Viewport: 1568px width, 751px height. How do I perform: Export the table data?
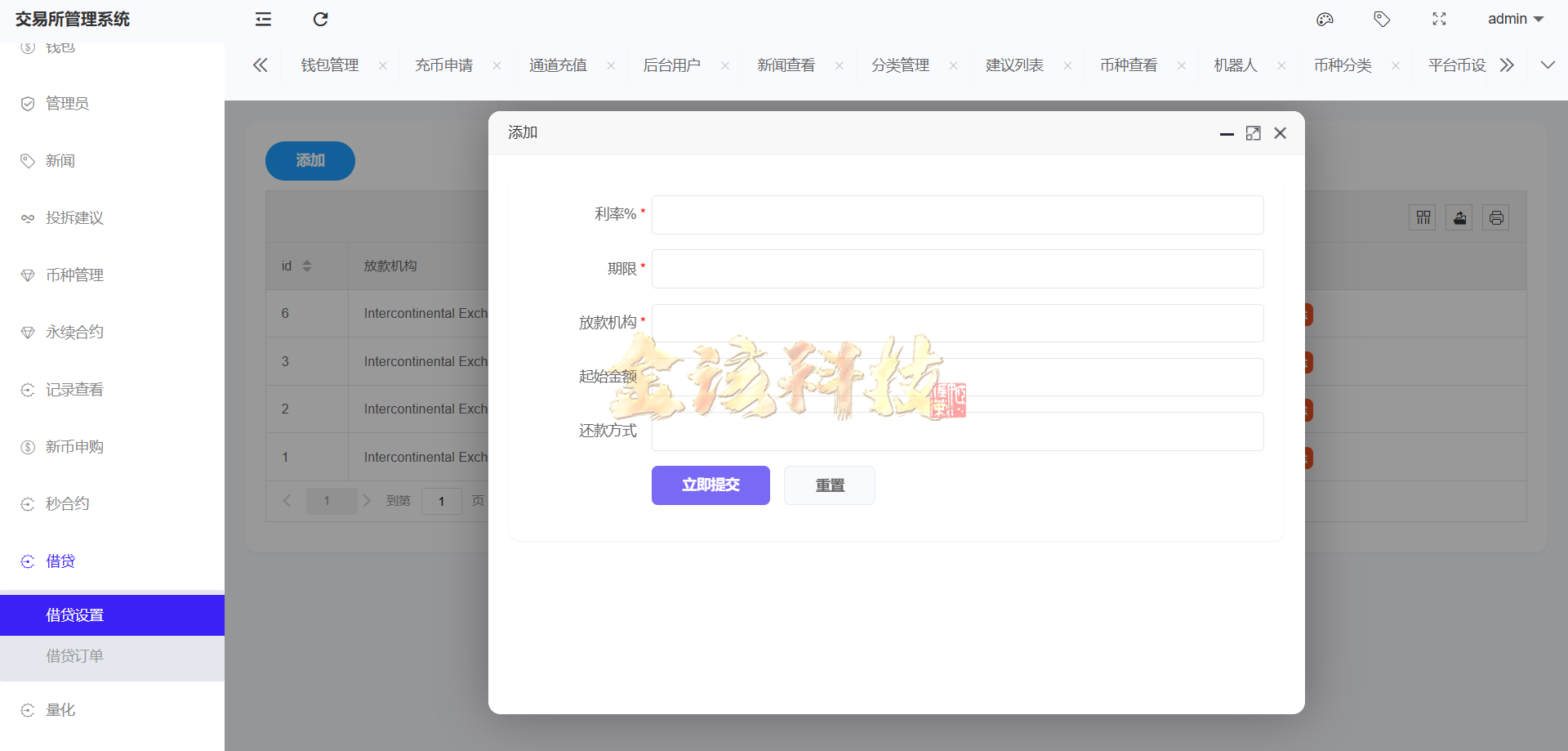coord(1459,217)
